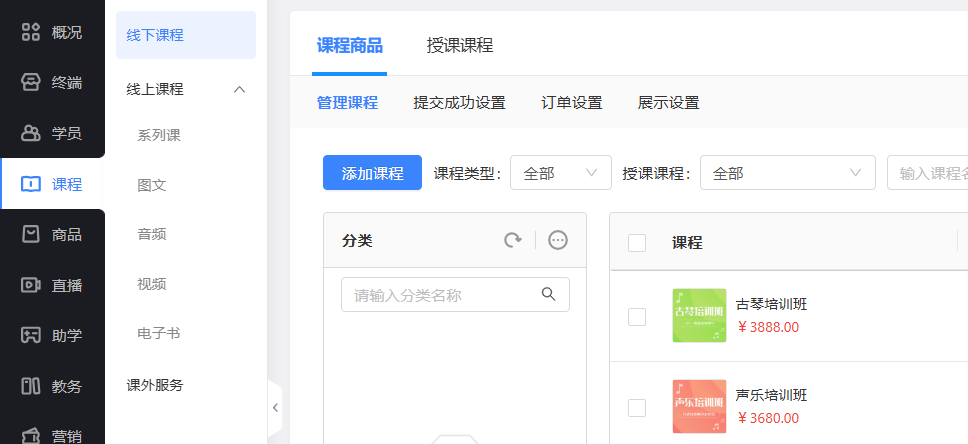Focus the course name search field
Image resolution: width=968 pixels, height=444 pixels.
pyautogui.click(x=927, y=173)
